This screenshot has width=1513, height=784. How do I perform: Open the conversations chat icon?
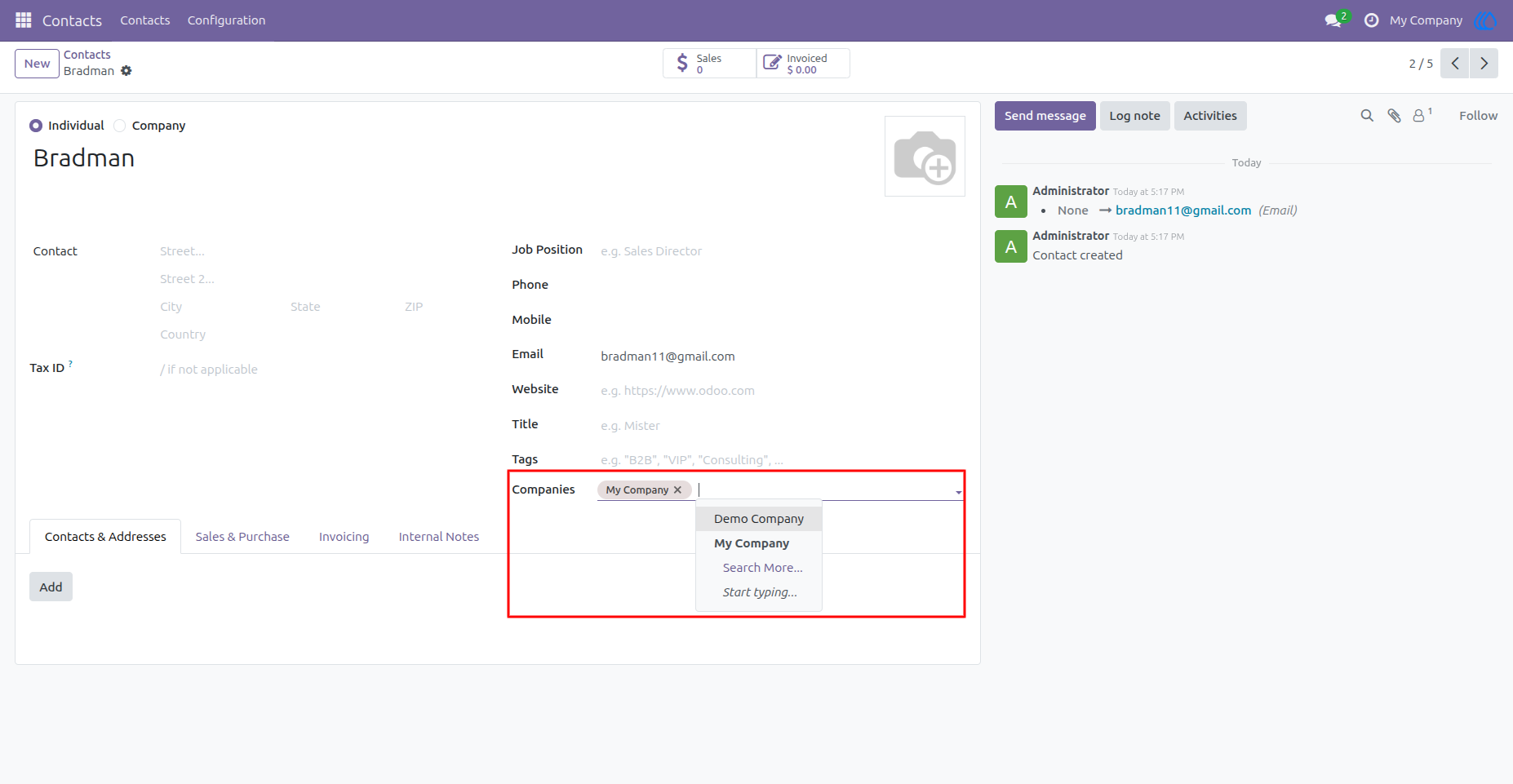(1333, 20)
